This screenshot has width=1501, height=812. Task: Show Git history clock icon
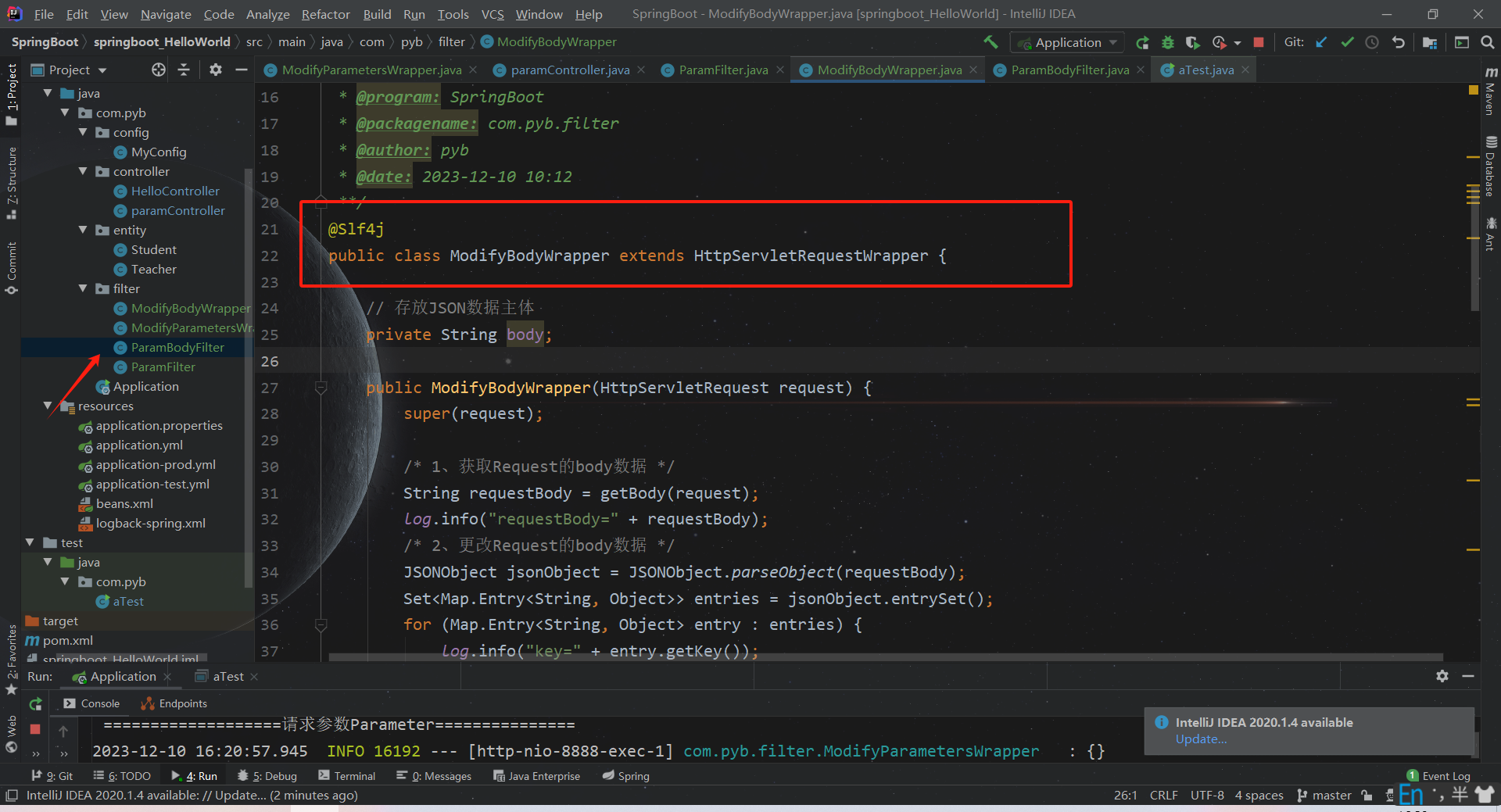tap(1372, 42)
